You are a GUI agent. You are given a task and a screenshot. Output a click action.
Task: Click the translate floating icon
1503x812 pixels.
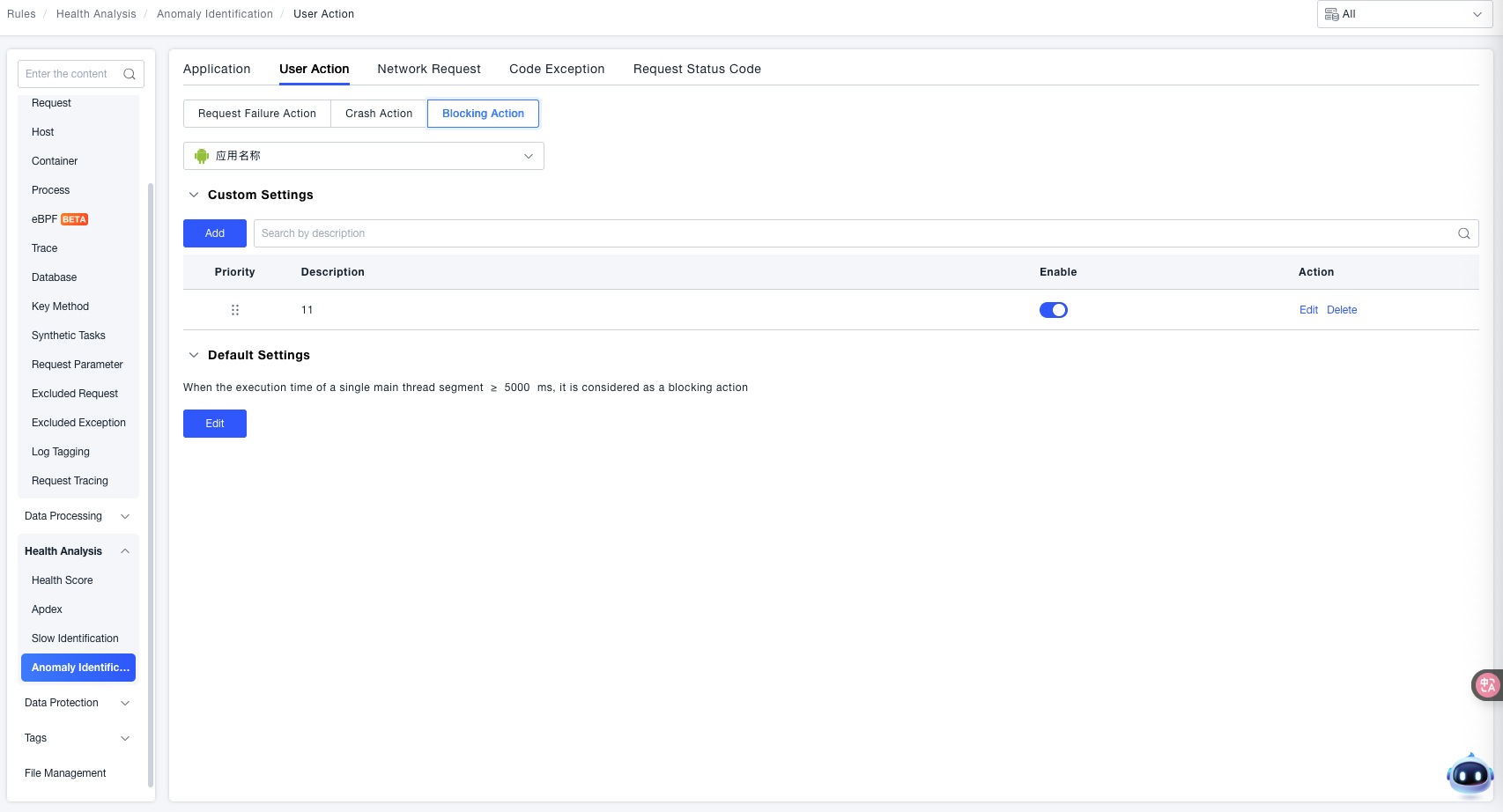(1487, 684)
